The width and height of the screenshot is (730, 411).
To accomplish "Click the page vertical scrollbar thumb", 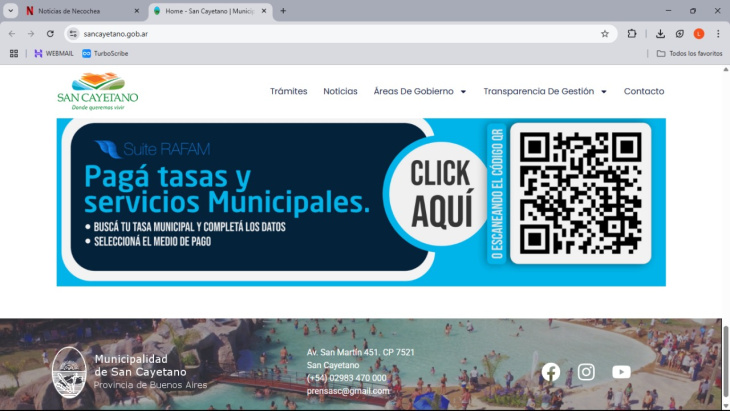I will click(x=725, y=361).
